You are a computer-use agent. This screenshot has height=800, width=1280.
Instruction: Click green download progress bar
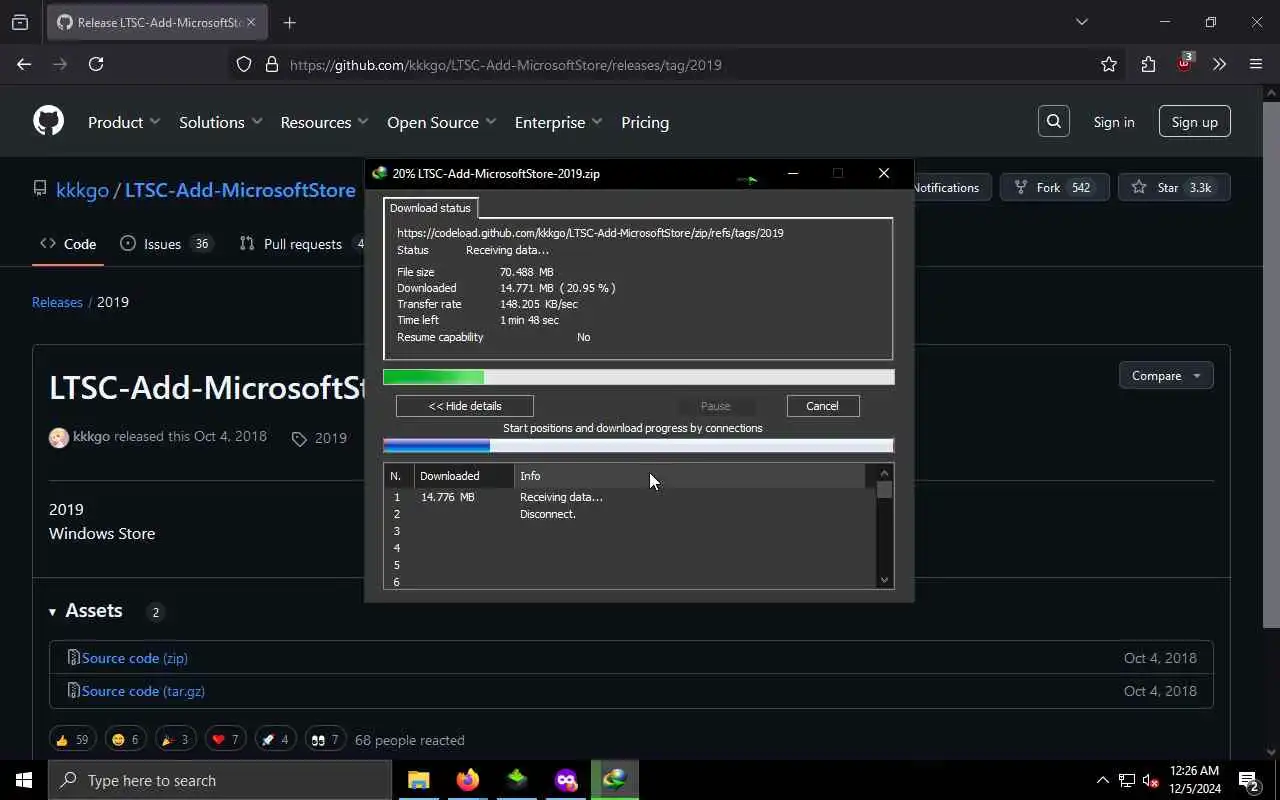639,377
